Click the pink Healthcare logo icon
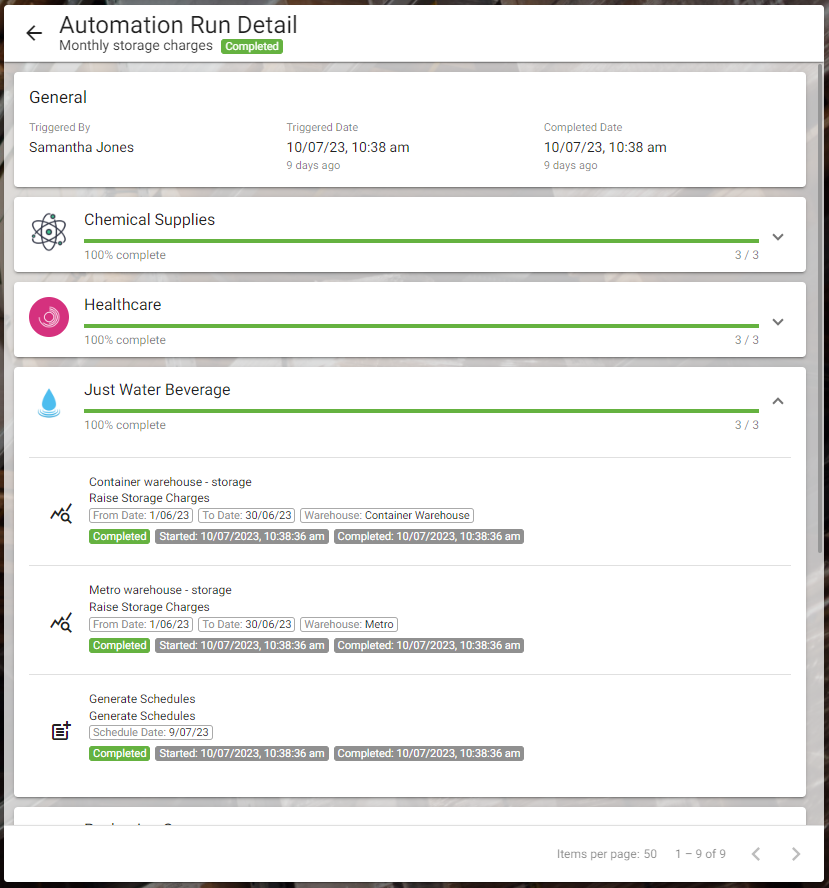 pos(49,317)
